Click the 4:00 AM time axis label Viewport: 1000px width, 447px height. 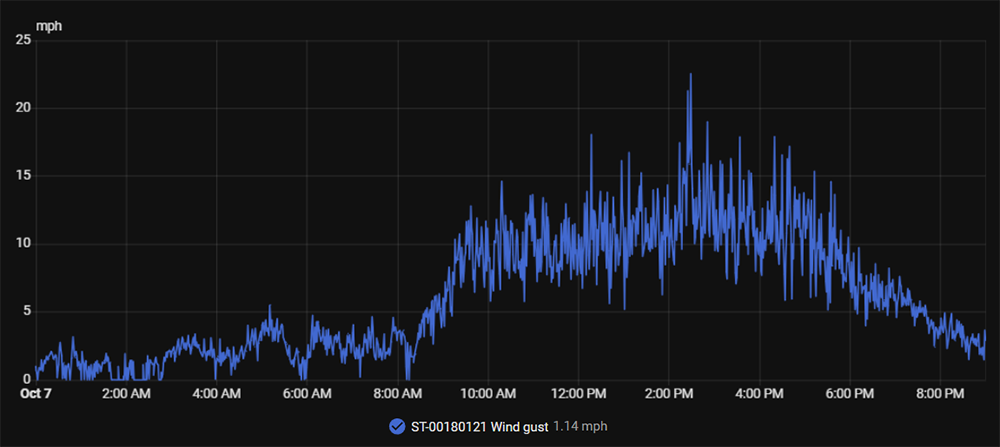click(217, 395)
